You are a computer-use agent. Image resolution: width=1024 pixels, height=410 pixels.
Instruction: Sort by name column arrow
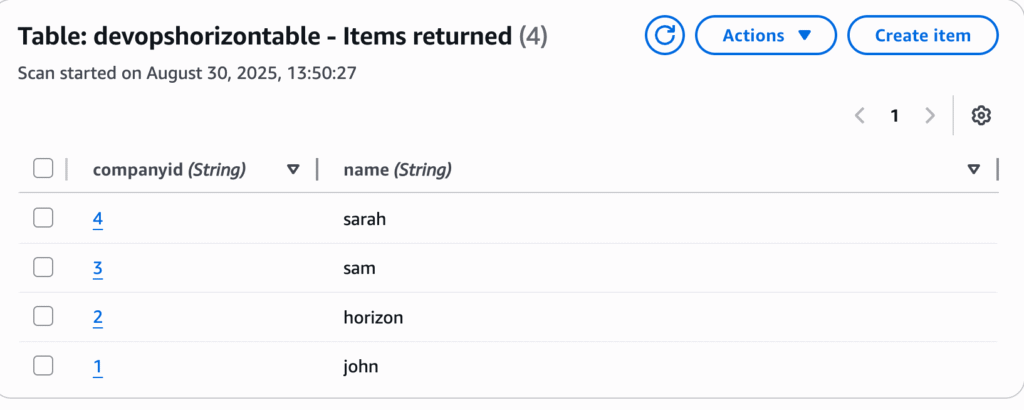tap(974, 170)
